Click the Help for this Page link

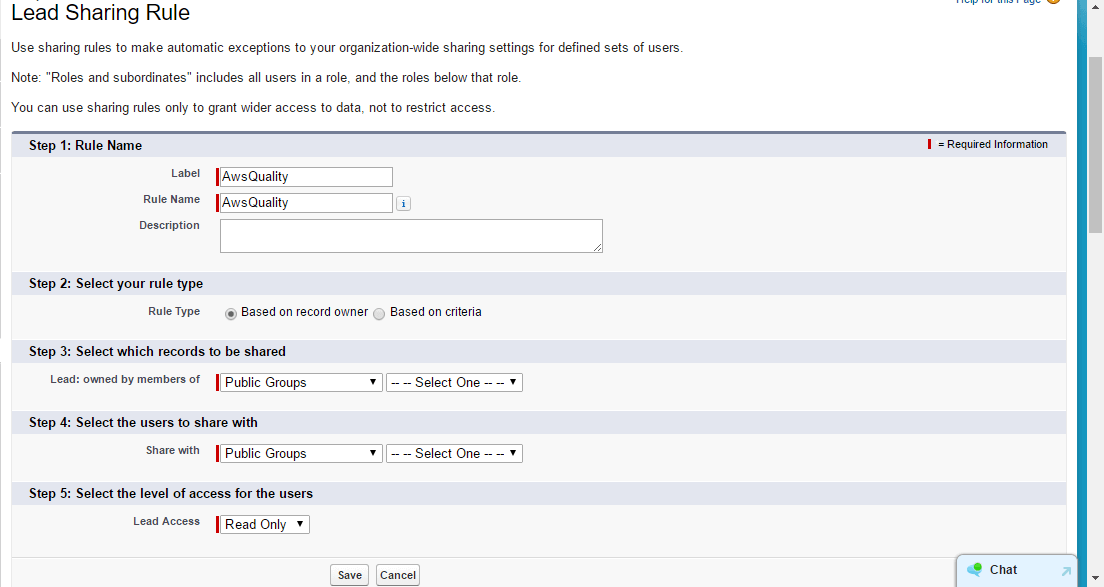point(1000,3)
